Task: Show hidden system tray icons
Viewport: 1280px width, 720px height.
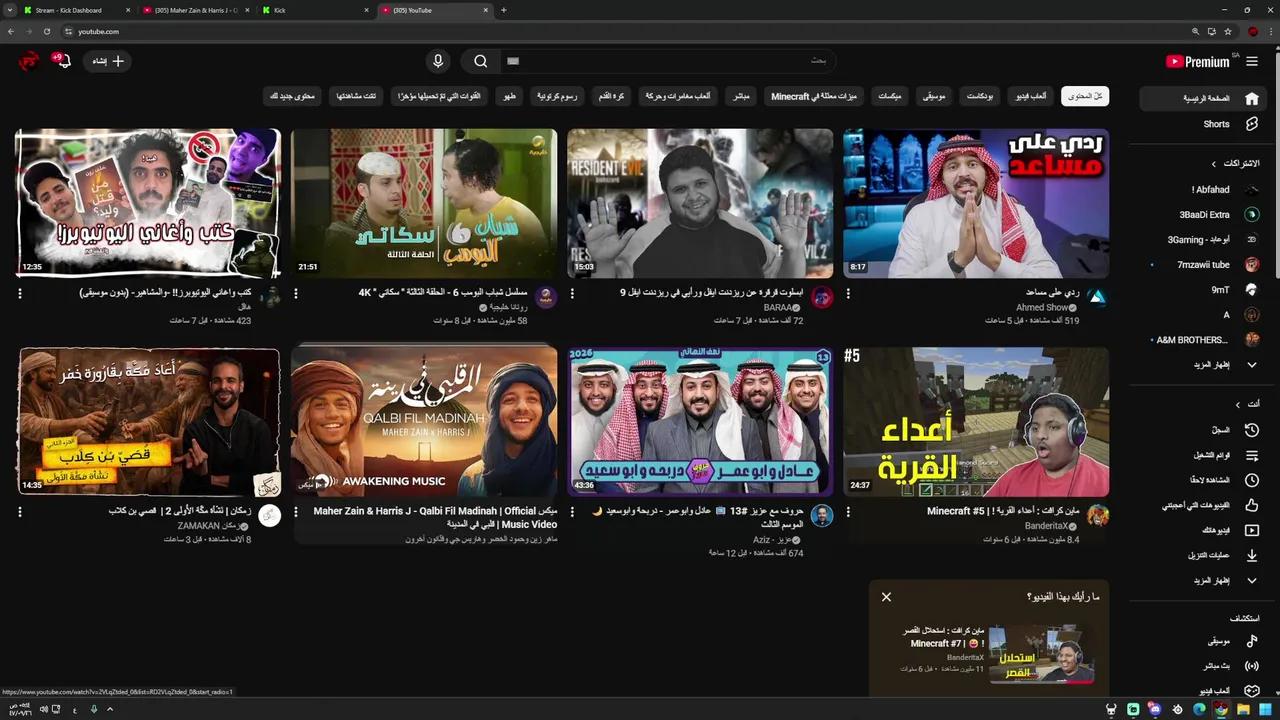Action: point(110,709)
